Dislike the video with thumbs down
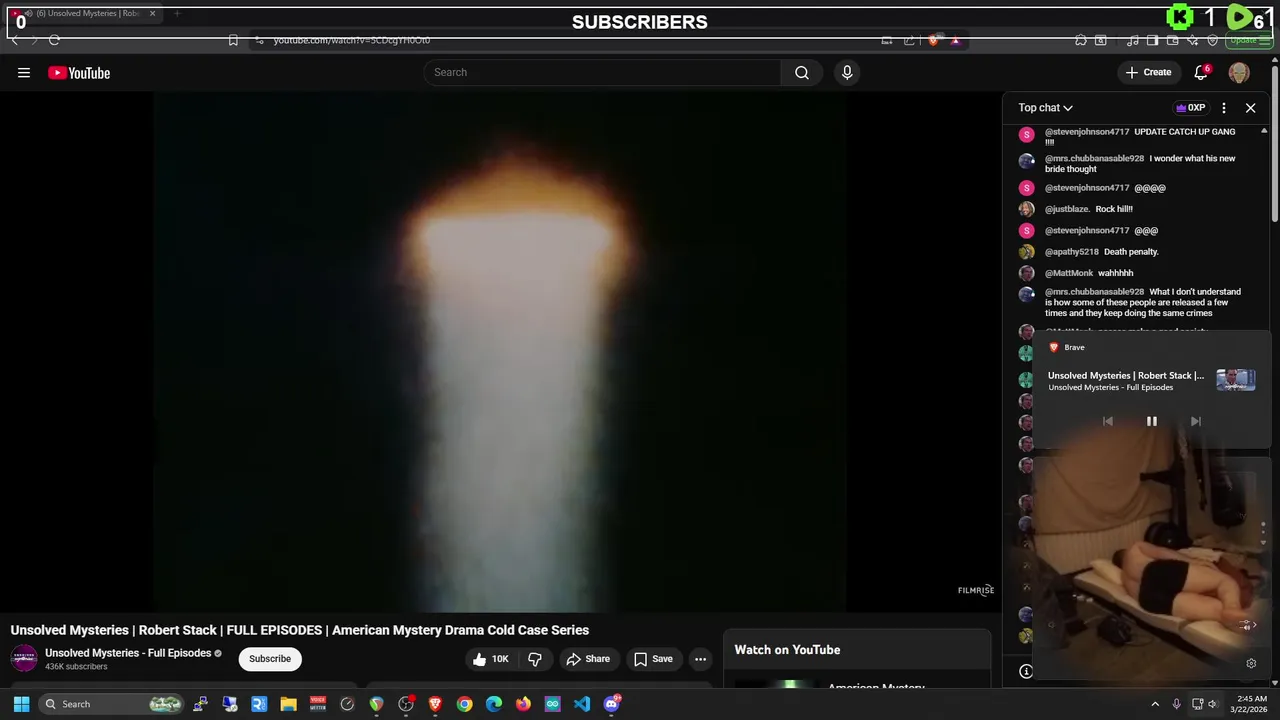The height and width of the screenshot is (720, 1280). coord(535,659)
